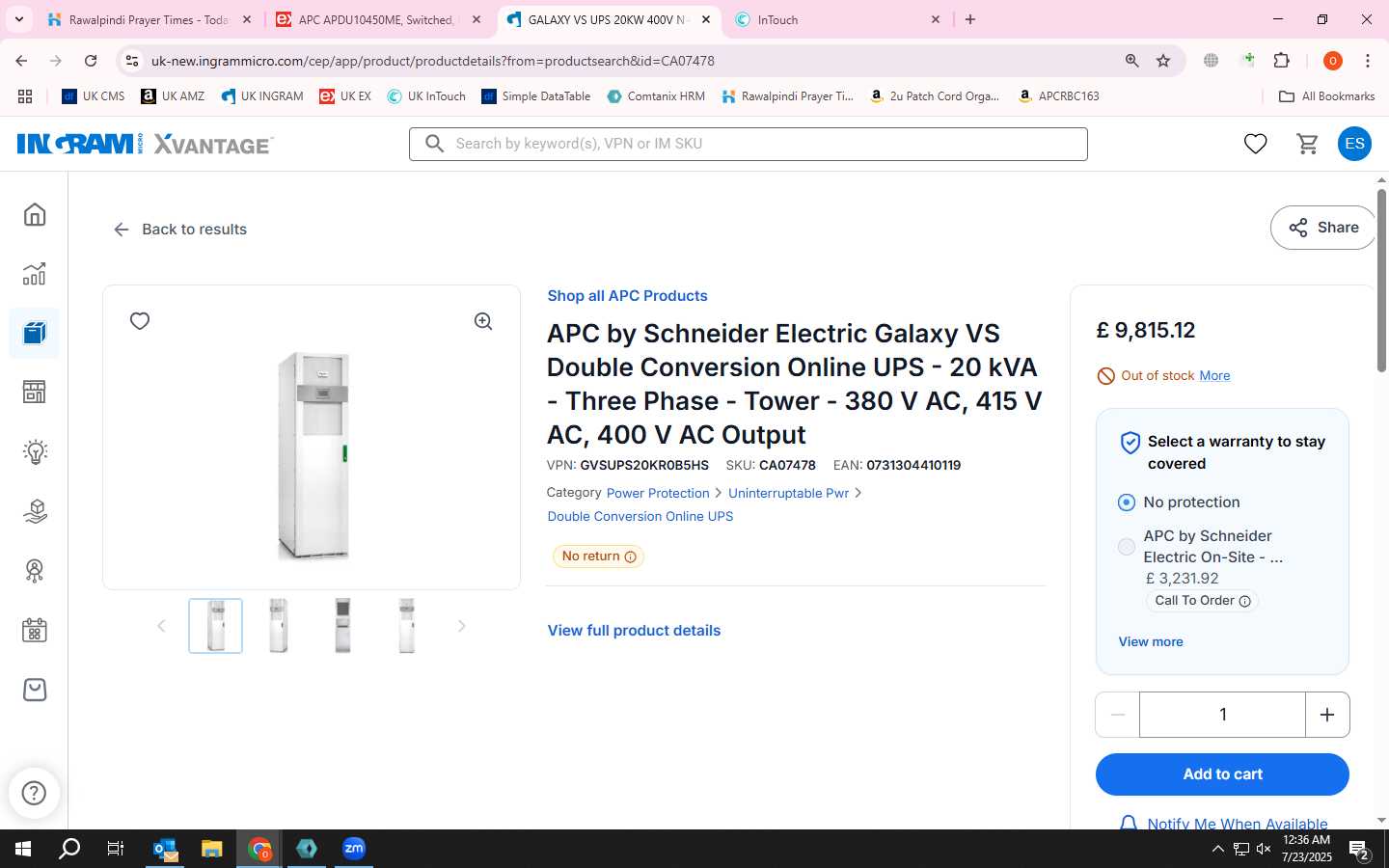Viewport: 1389px width, 868px height.
Task: Switch to the Rawalpindi Prayer Times tab
Action: (150, 19)
